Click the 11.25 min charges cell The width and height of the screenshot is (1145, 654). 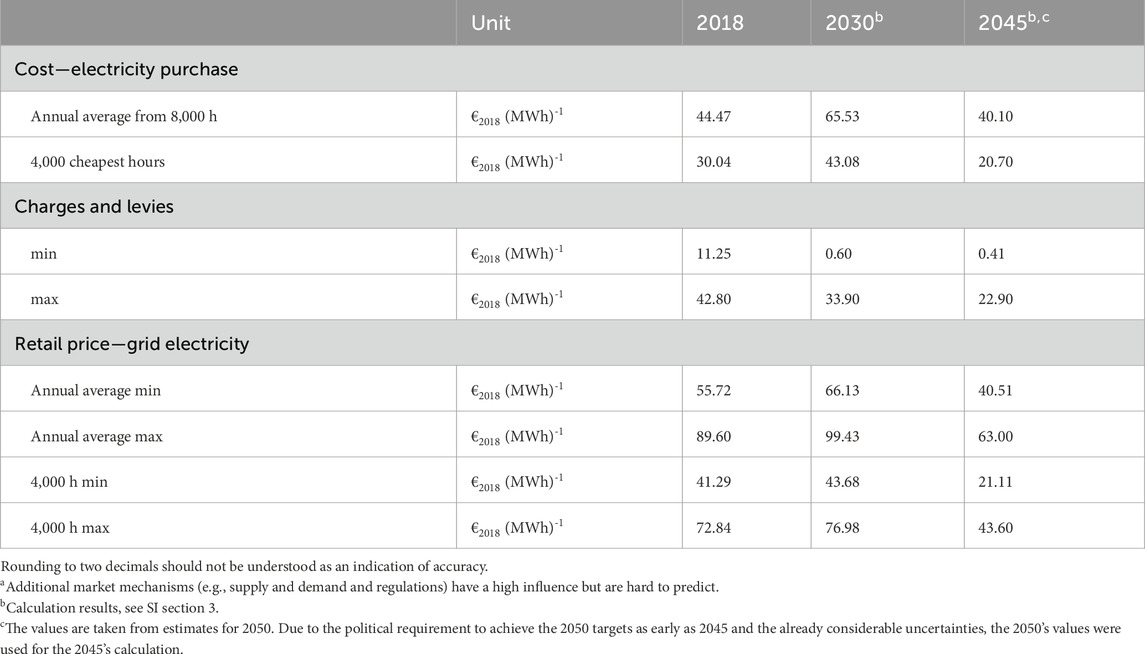coord(714,253)
